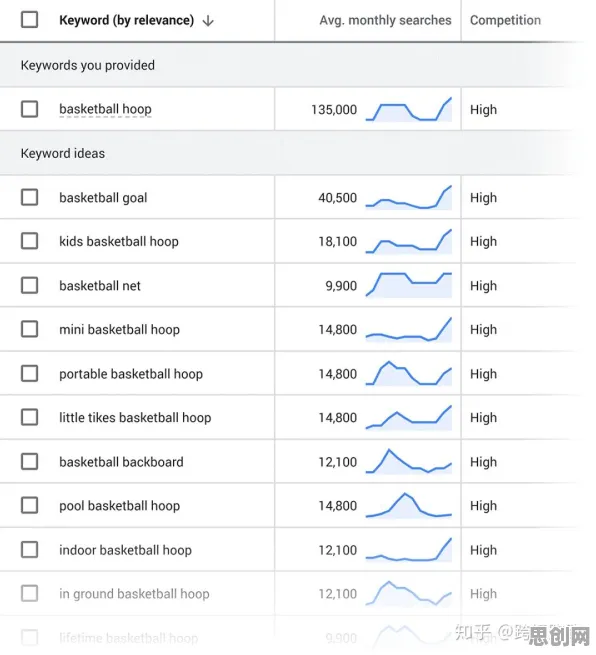Toggle the sort arrow beside Keyword (by relevance)

point(208,20)
